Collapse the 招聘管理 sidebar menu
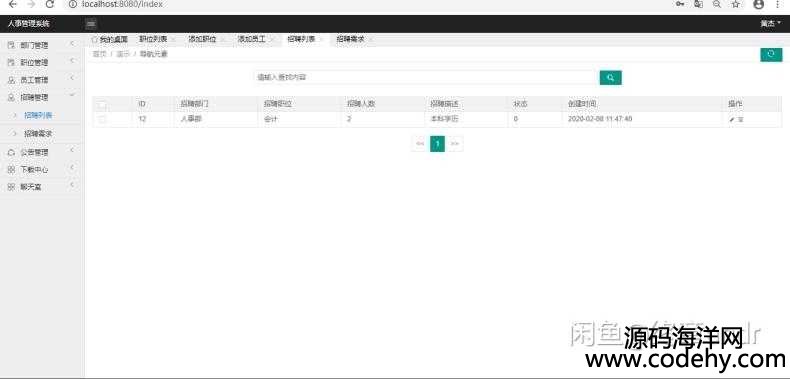The width and height of the screenshot is (790, 379). [x=41, y=97]
